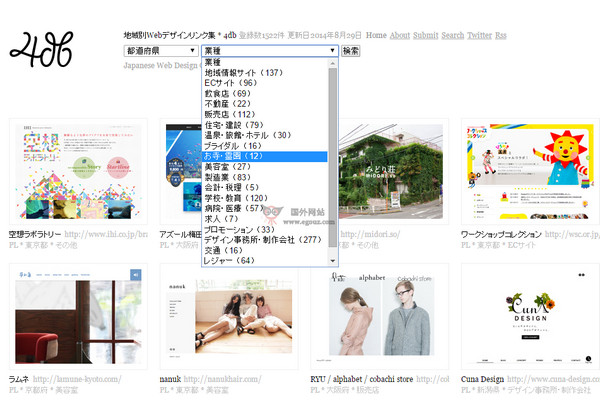Screen dimensions: 600x408
Task: Select 地域情報サイト (137) option
Action: pyautogui.click(x=264, y=72)
